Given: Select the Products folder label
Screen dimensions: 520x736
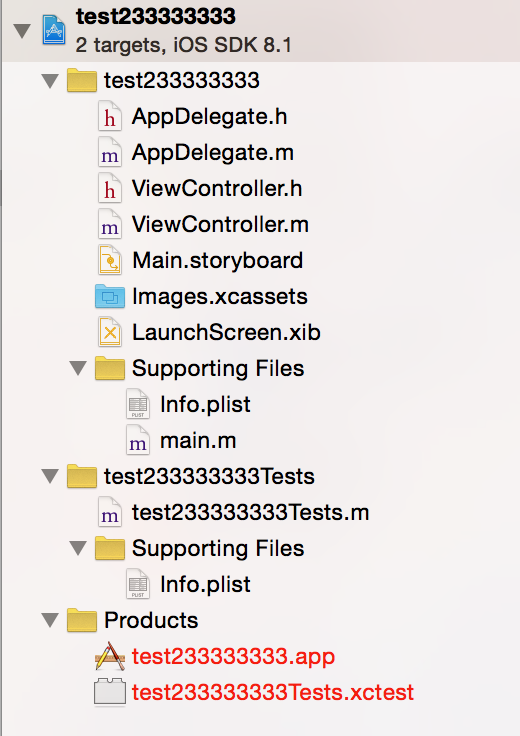Looking at the screenshot, I should coord(151,621).
